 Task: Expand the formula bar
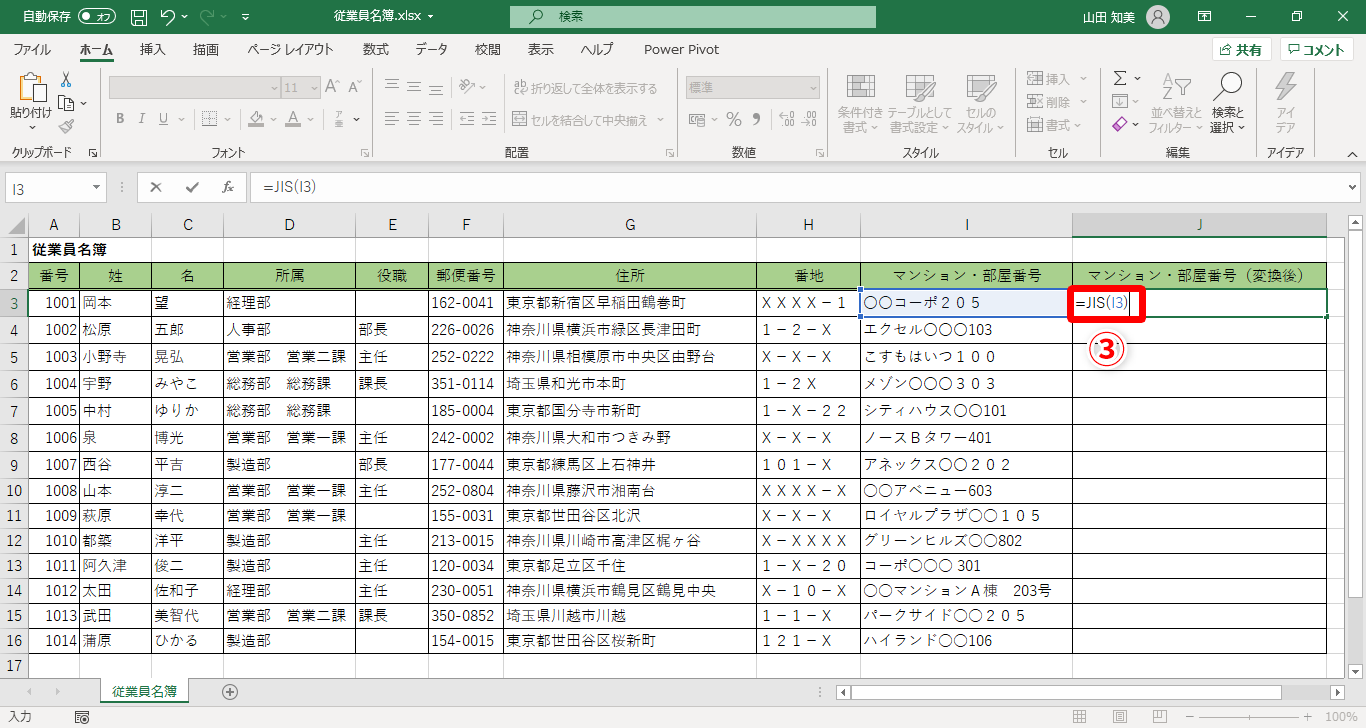(x=1353, y=187)
